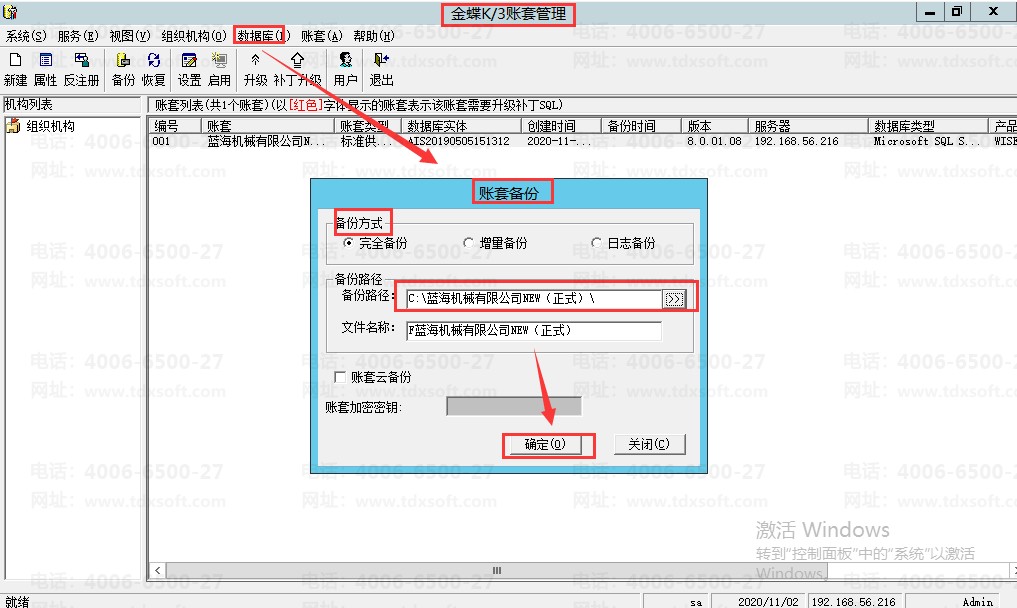
Task: Open the 属性 (Properties) toolbar icon
Action: pyautogui.click(x=45, y=60)
